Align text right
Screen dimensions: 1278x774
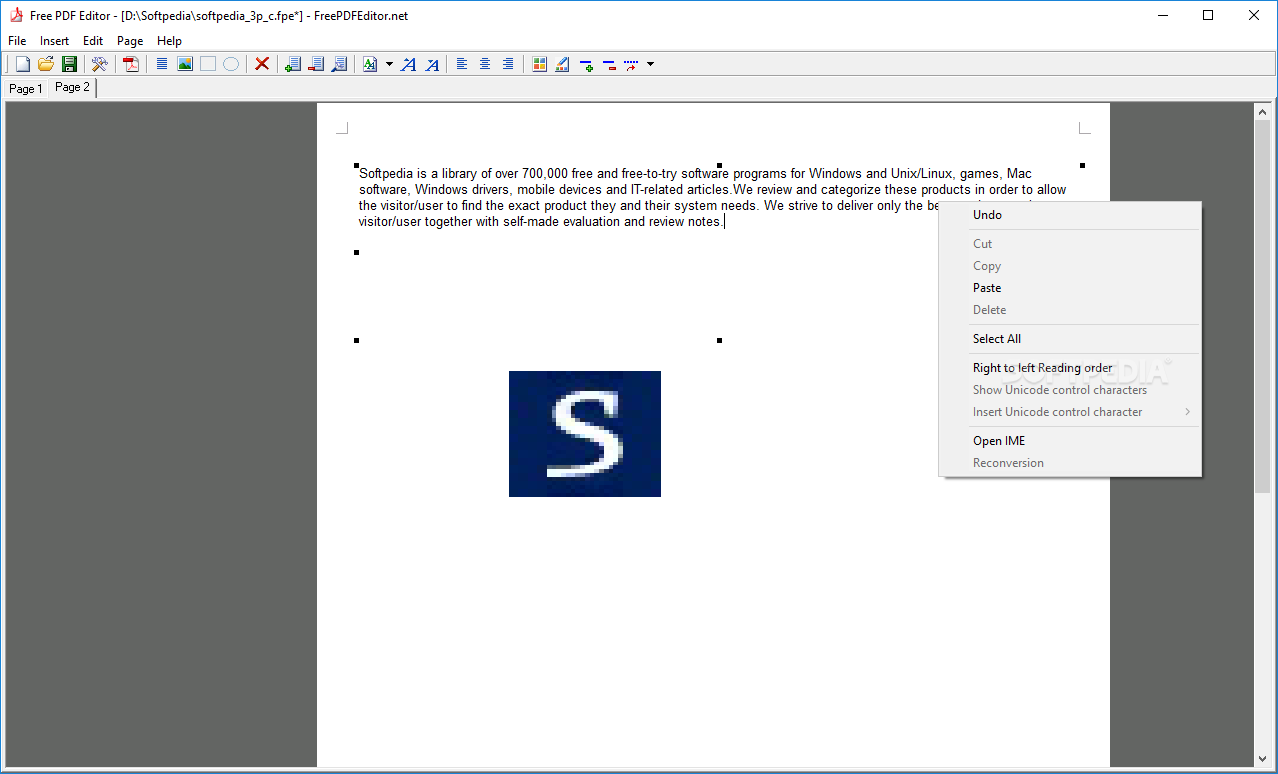click(x=508, y=64)
